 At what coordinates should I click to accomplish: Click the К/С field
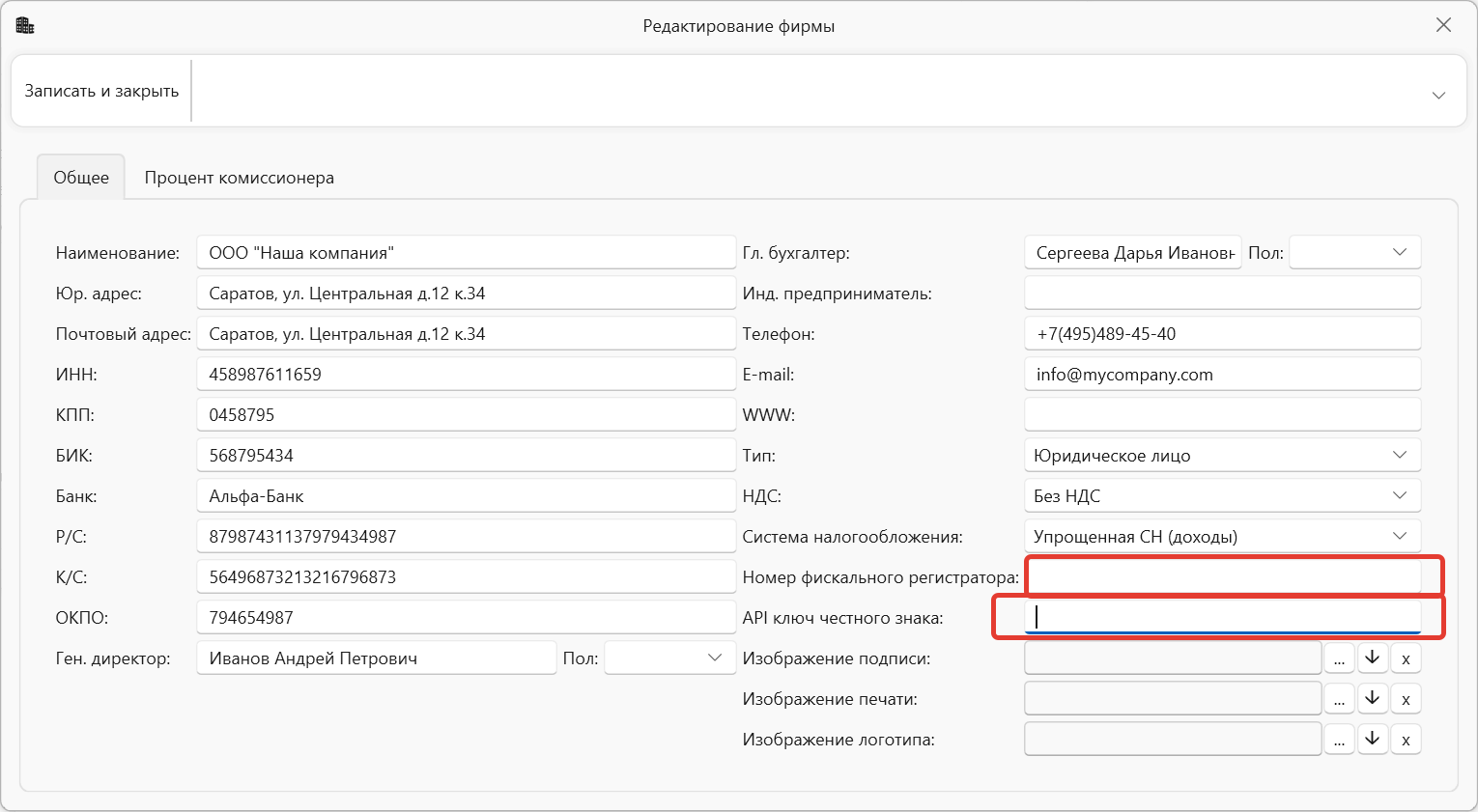coord(466,576)
